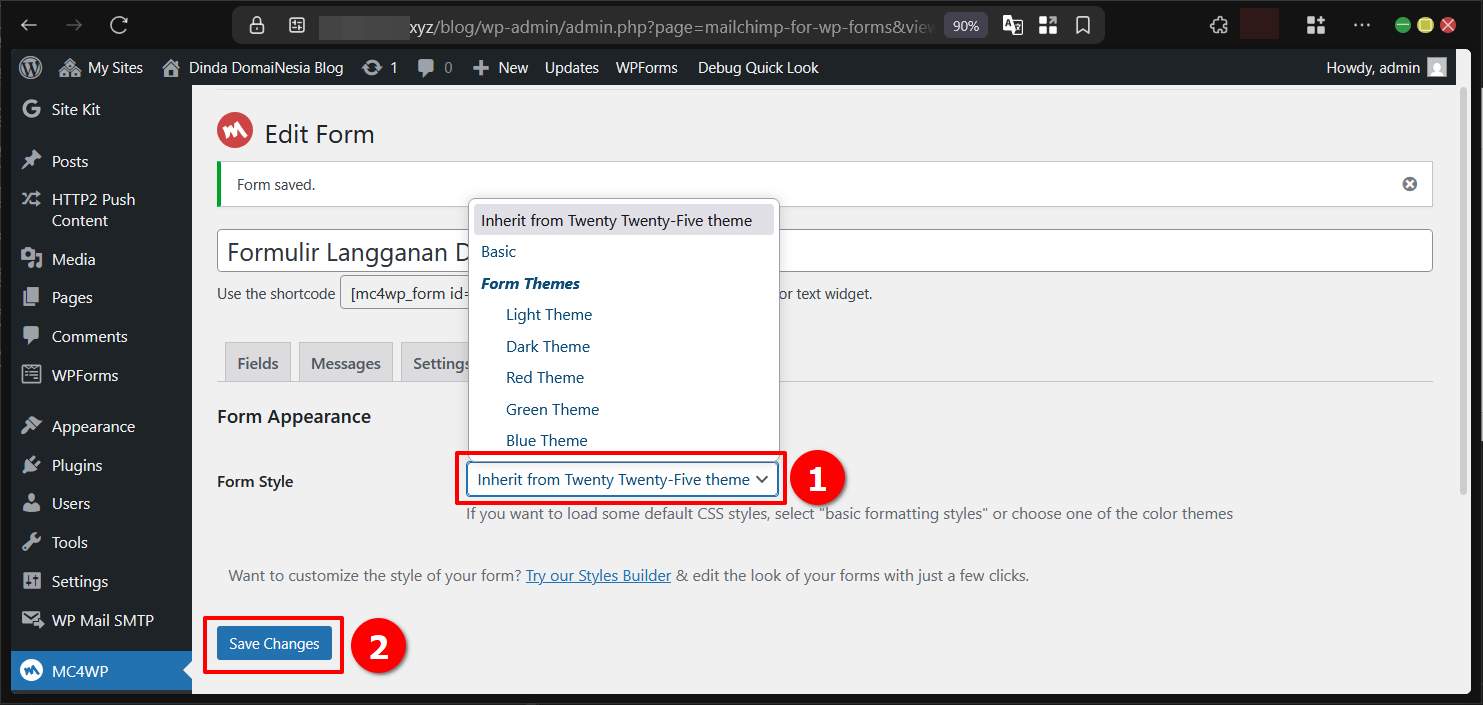Open Site Kit from the sidebar
Screen dimensions: 1483x705
(x=32, y=108)
